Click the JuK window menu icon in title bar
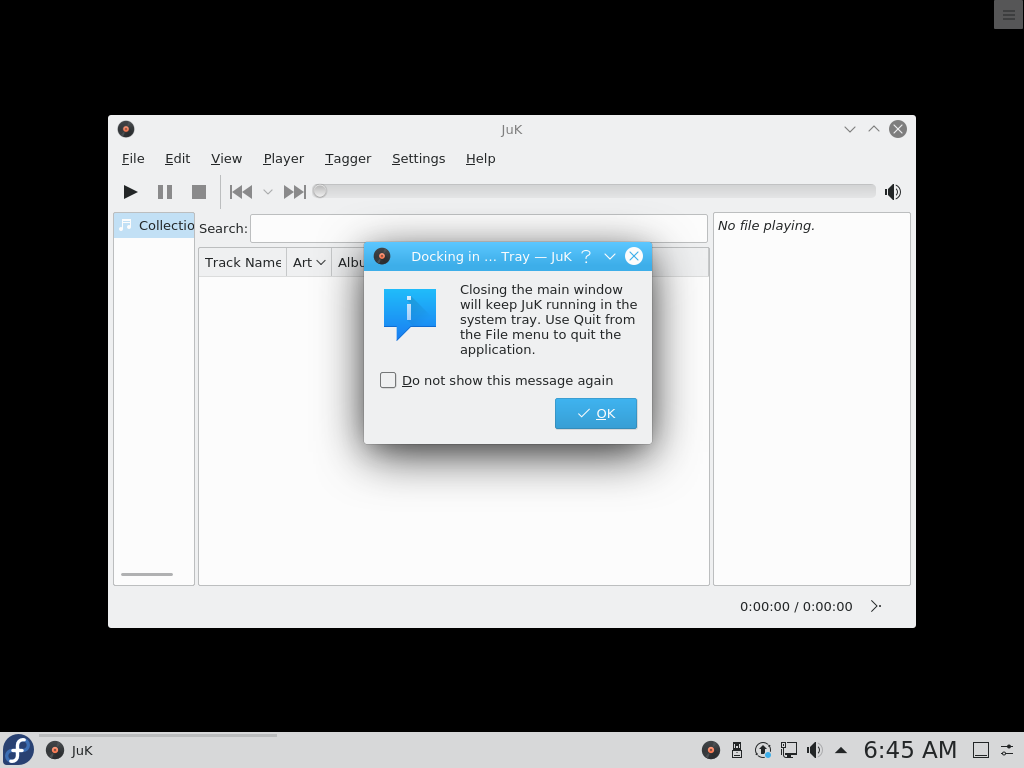 (x=126, y=129)
